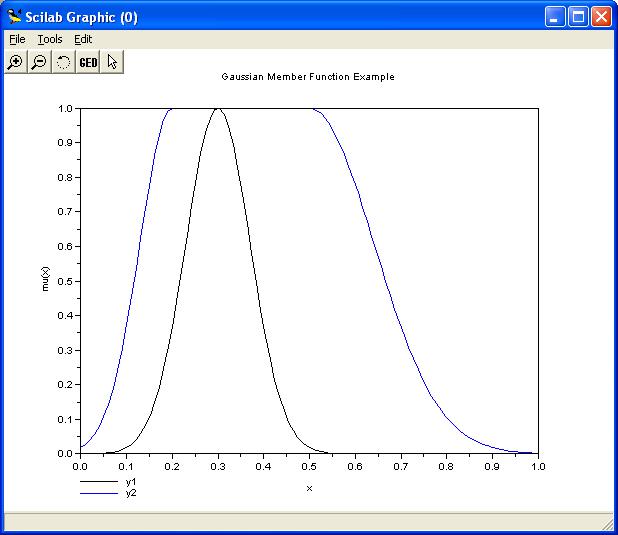Click the peak of the black y1 curve
This screenshot has height=535, width=618.
click(x=218, y=109)
